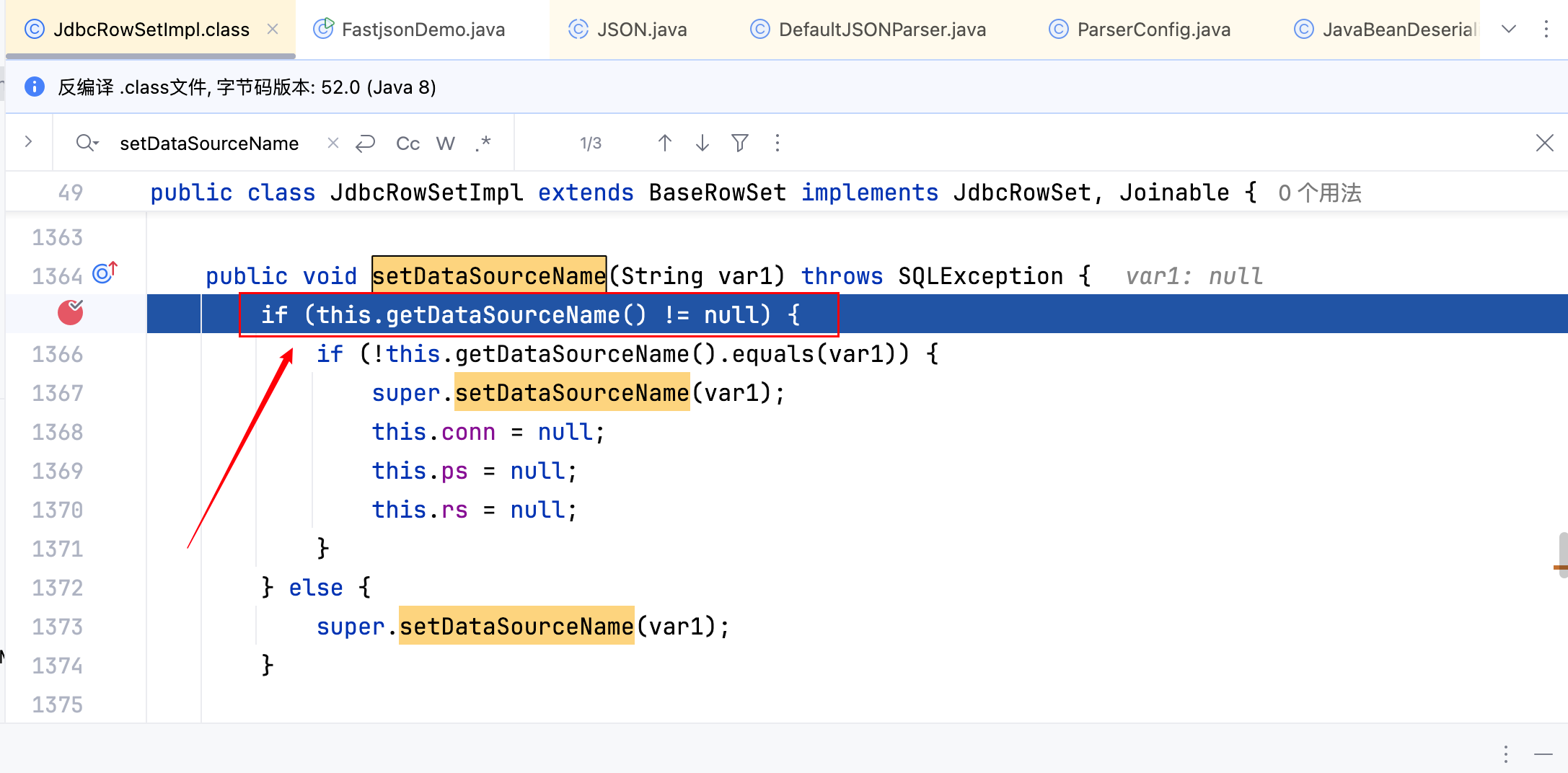Screen dimensions: 1568x773
Task: Jump to previous search occurrence arrow
Action: pos(664,143)
